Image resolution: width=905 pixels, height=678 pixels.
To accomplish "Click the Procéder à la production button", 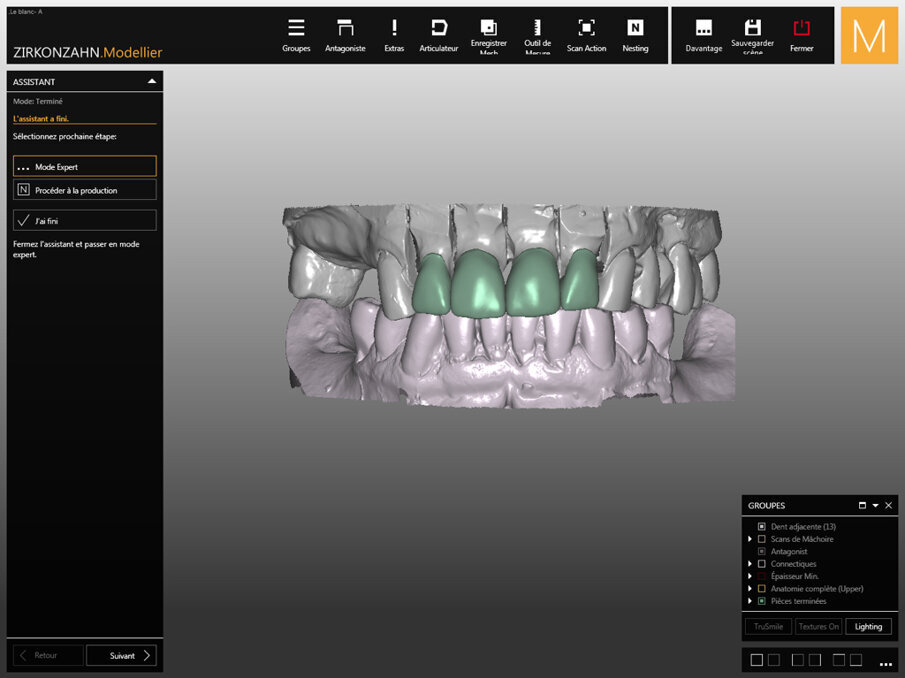I will point(84,190).
